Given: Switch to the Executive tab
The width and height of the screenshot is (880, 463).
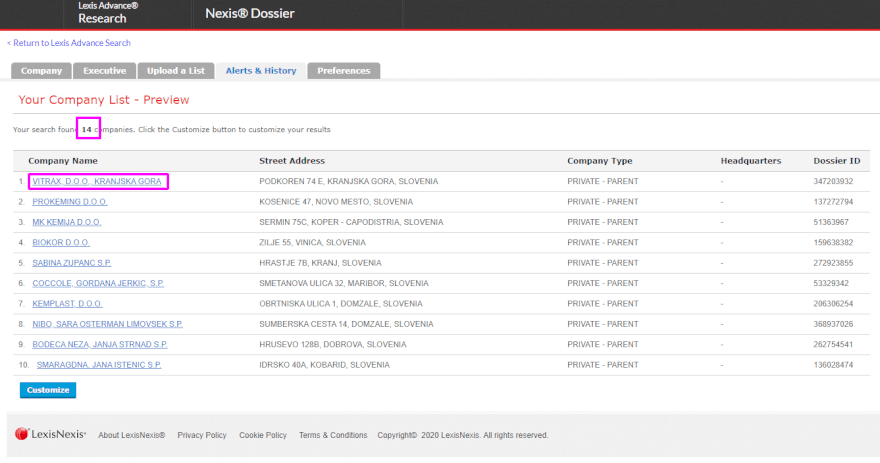Looking at the screenshot, I should (x=105, y=71).
